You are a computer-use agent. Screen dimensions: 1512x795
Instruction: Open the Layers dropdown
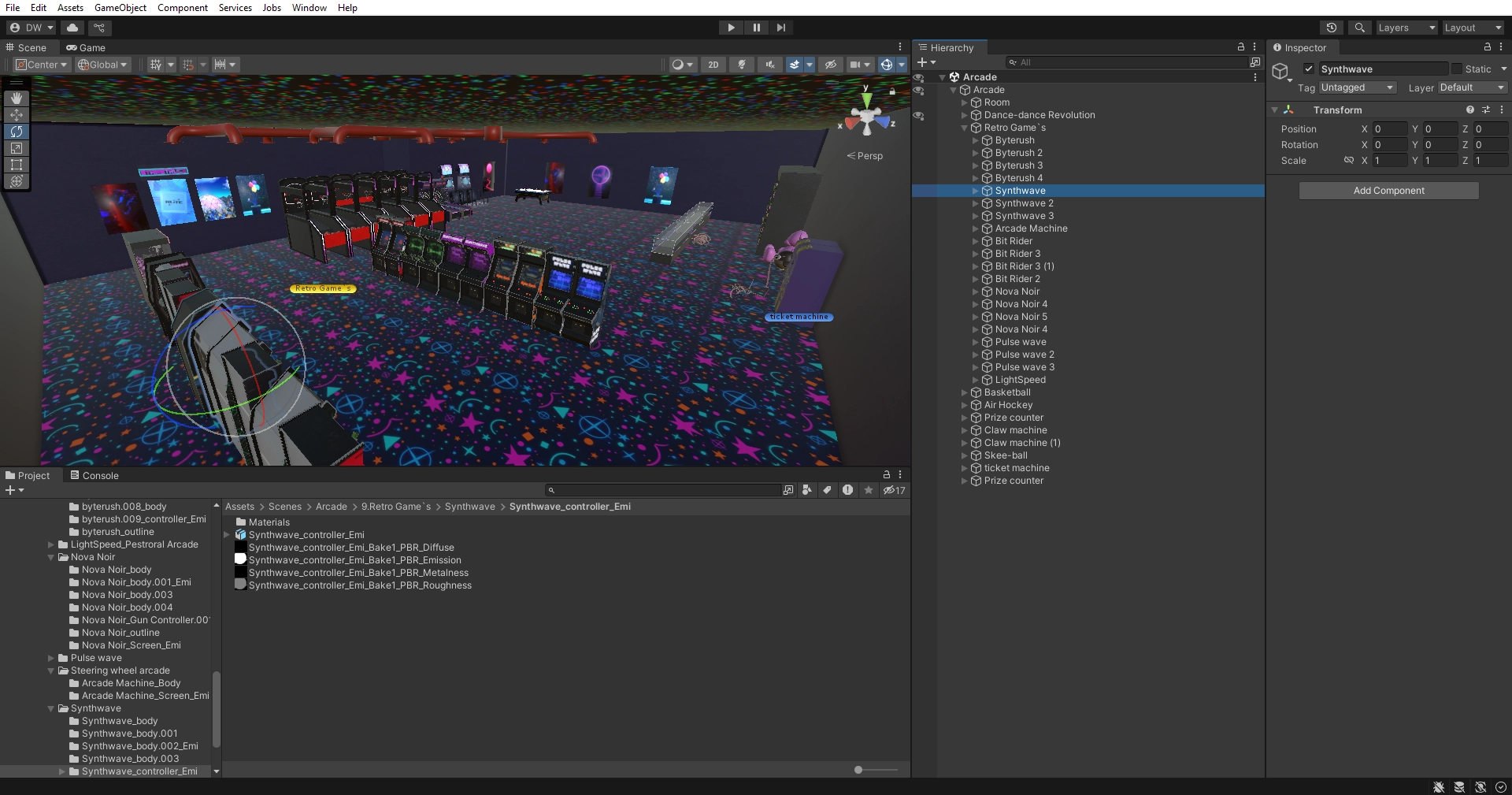click(1406, 28)
